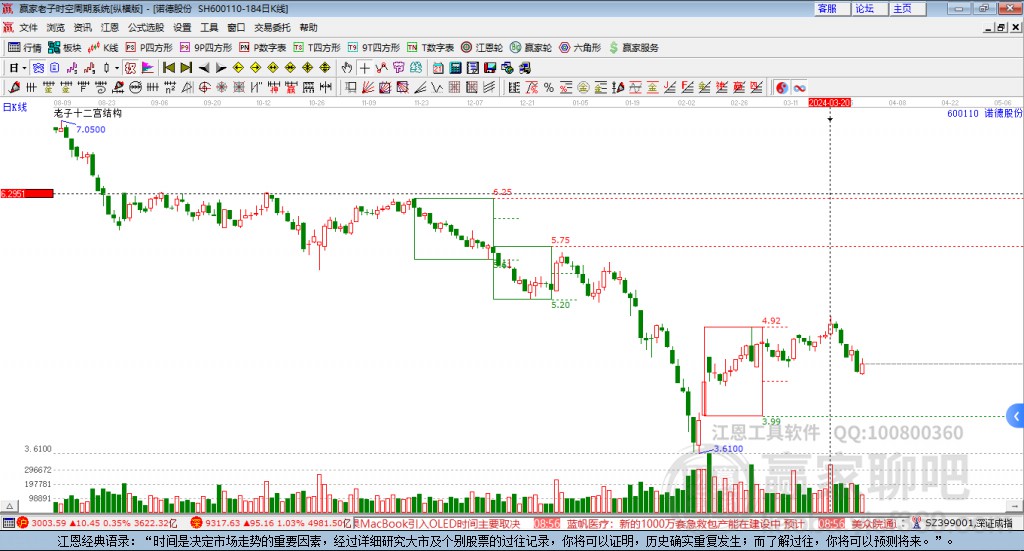Click the 客服 customer service button

click(831, 8)
